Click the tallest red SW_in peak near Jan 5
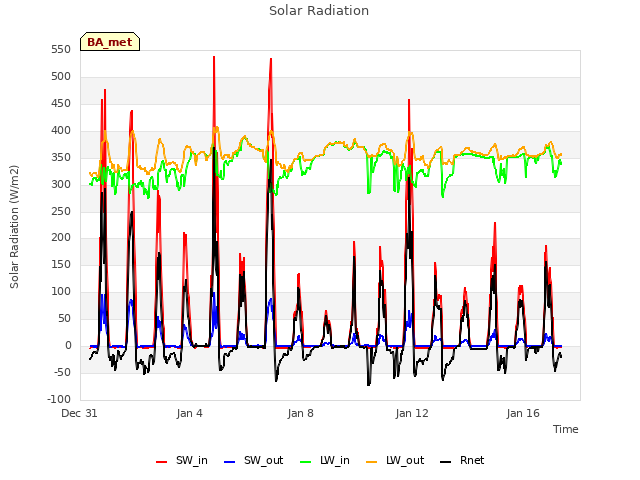The height and width of the screenshot is (480, 640). click(214, 58)
